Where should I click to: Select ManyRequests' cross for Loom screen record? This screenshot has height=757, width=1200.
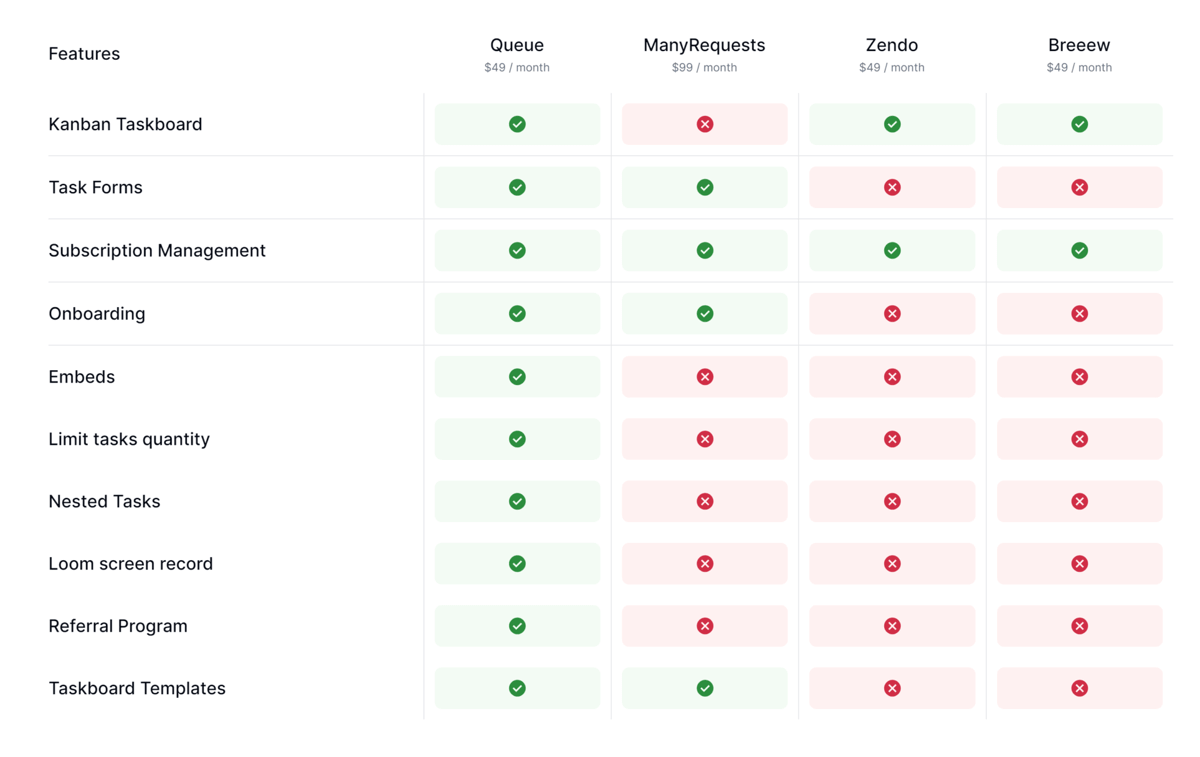[x=705, y=563]
